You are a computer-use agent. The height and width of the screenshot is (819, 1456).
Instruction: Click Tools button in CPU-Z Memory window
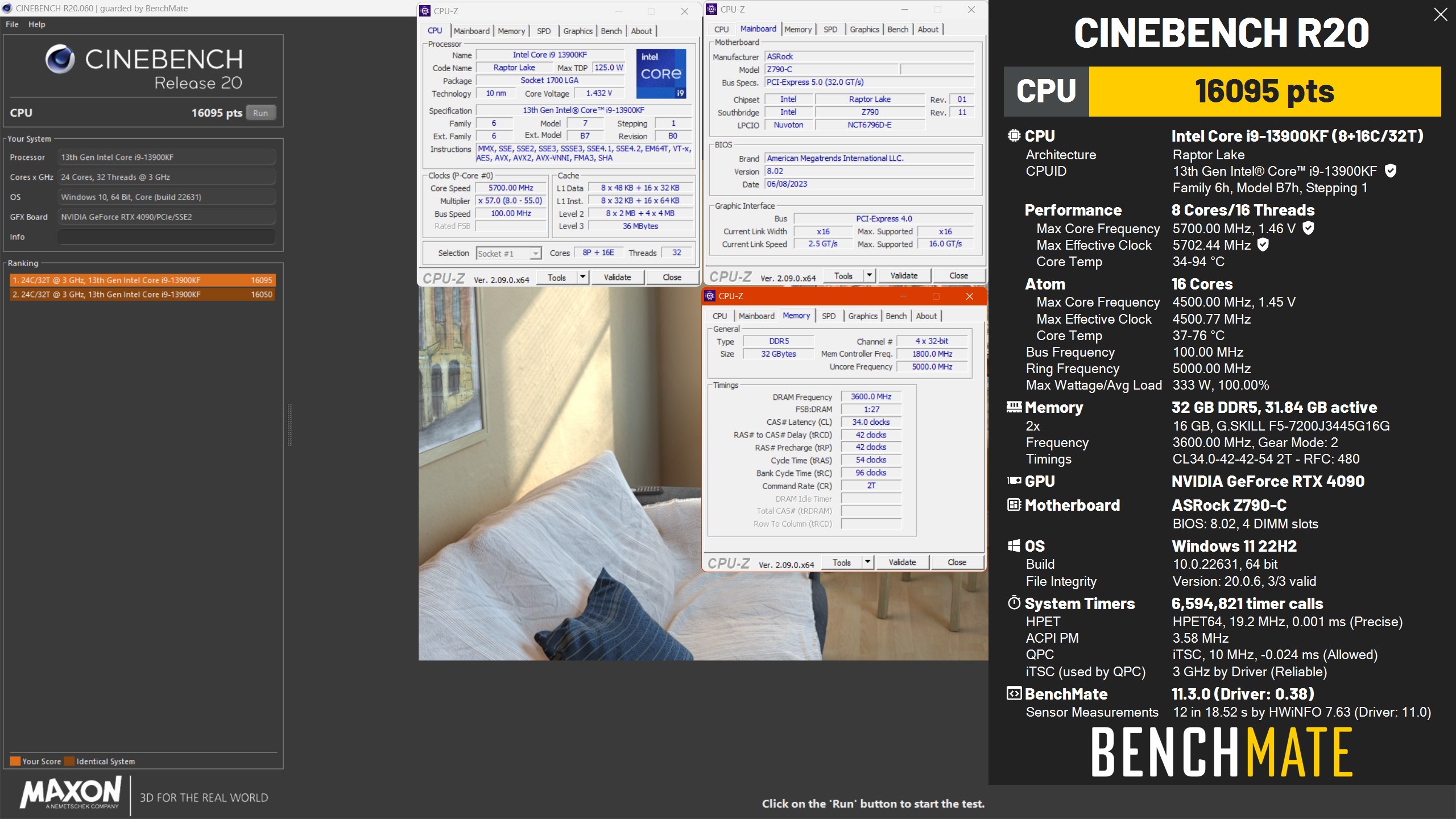pos(842,562)
